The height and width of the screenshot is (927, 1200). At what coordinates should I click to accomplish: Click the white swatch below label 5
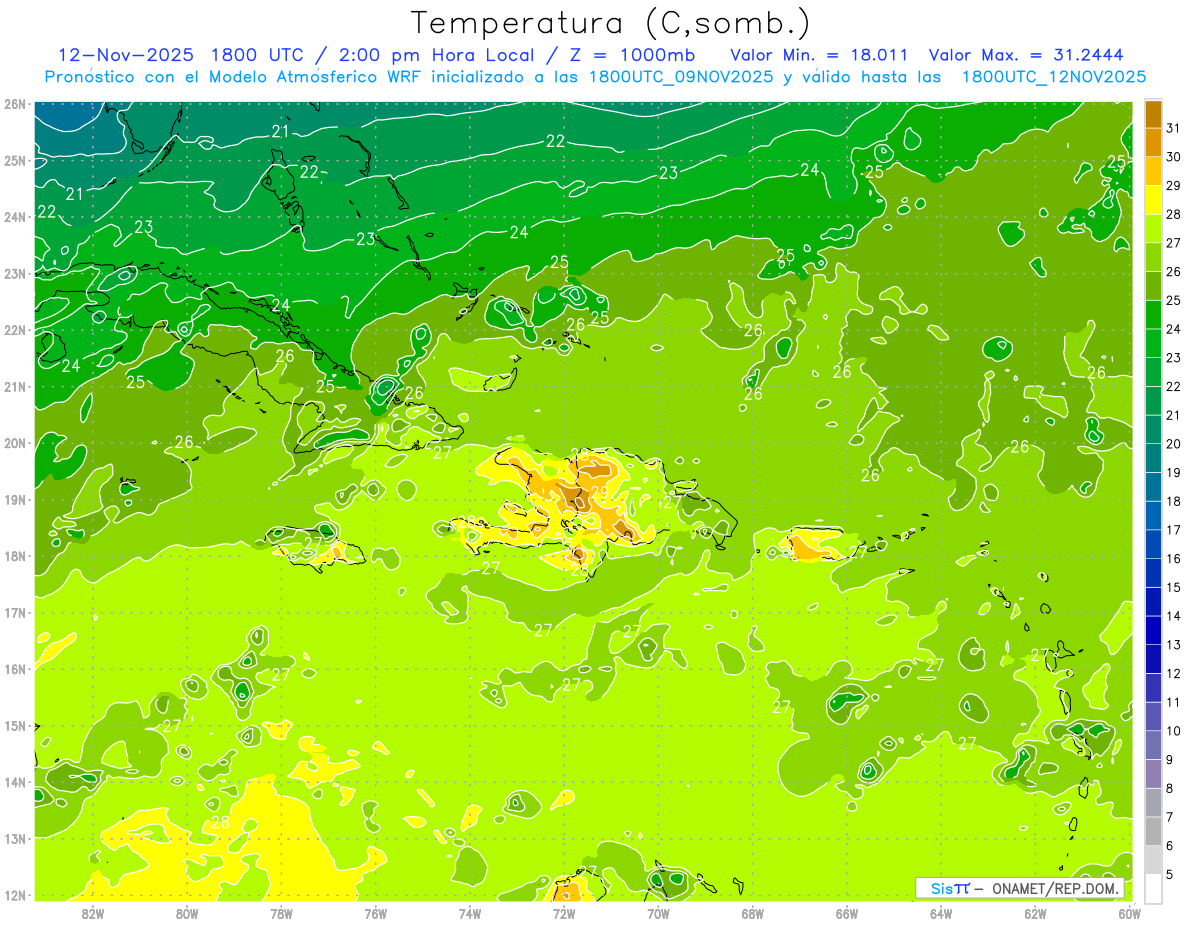(1153, 888)
